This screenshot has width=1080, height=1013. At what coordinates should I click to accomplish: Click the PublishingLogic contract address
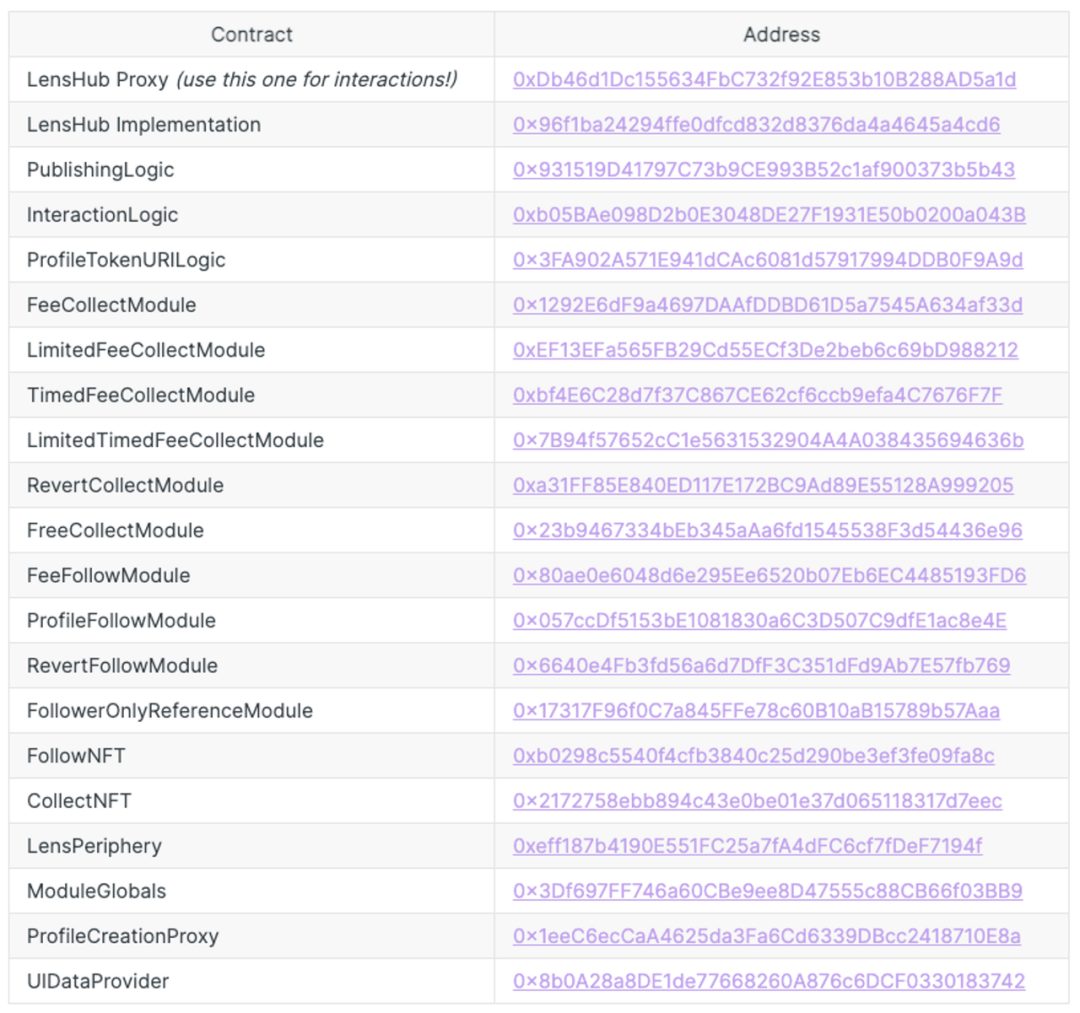[x=763, y=170]
